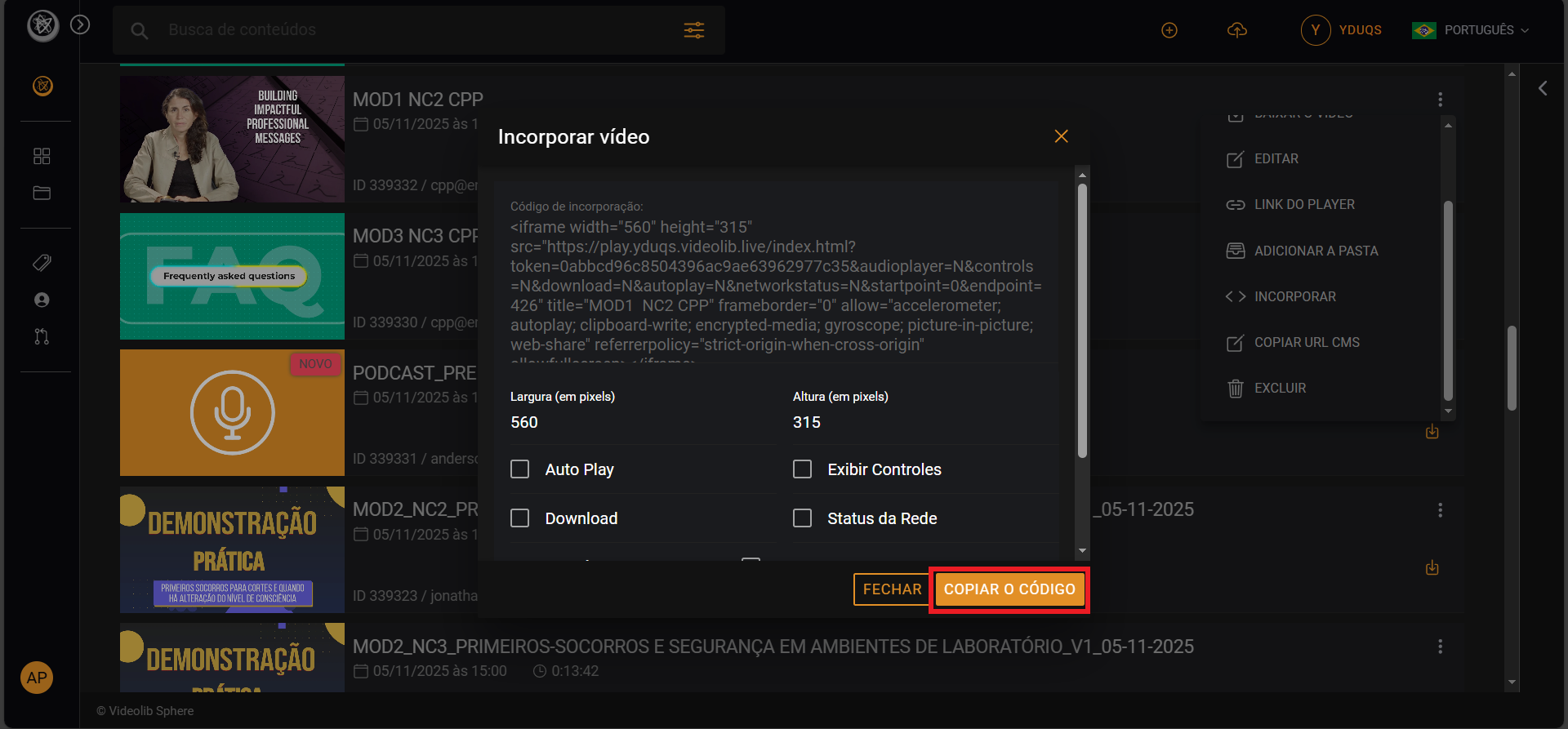Click the main list scrollbar thumb

[1512, 367]
